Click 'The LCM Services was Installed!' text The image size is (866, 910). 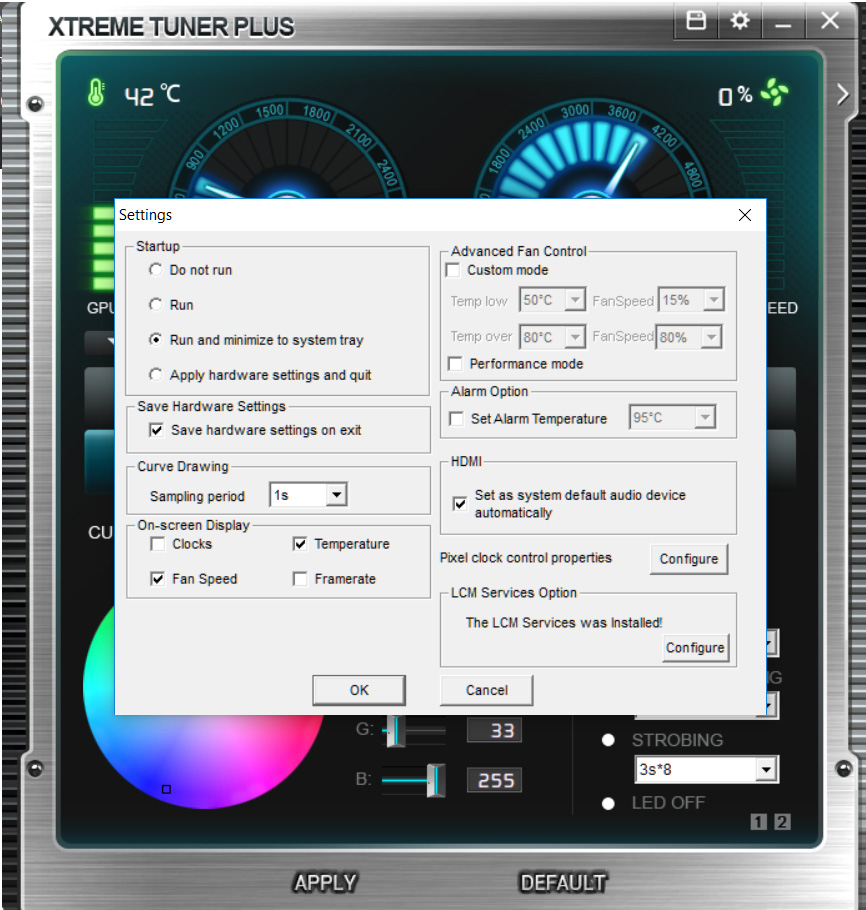tap(564, 623)
